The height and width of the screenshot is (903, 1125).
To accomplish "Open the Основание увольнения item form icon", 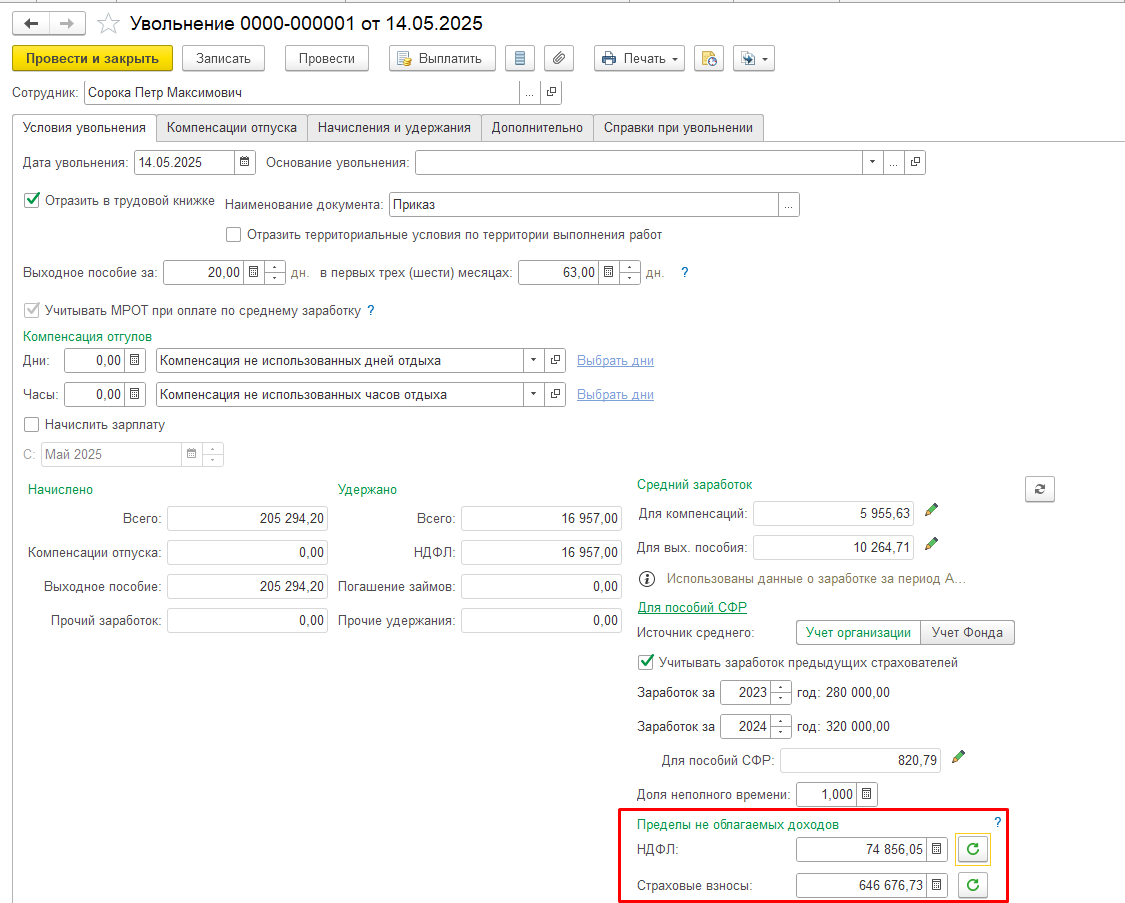I will click(915, 162).
